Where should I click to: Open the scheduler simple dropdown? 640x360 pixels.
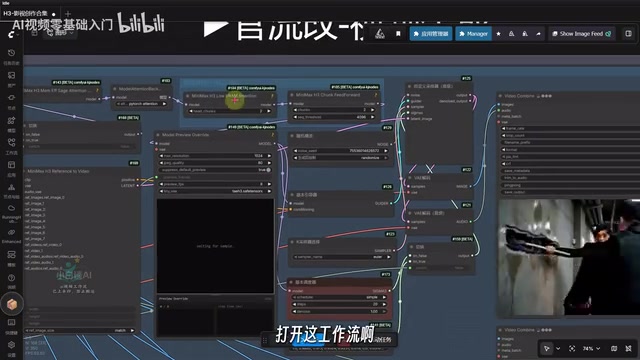point(340,297)
